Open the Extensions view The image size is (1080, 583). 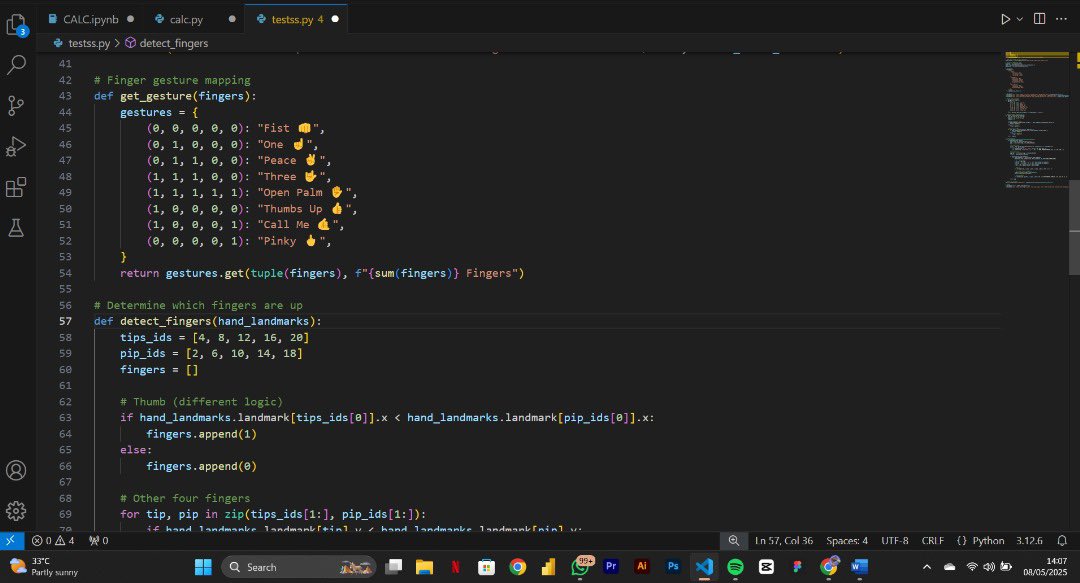click(16, 187)
